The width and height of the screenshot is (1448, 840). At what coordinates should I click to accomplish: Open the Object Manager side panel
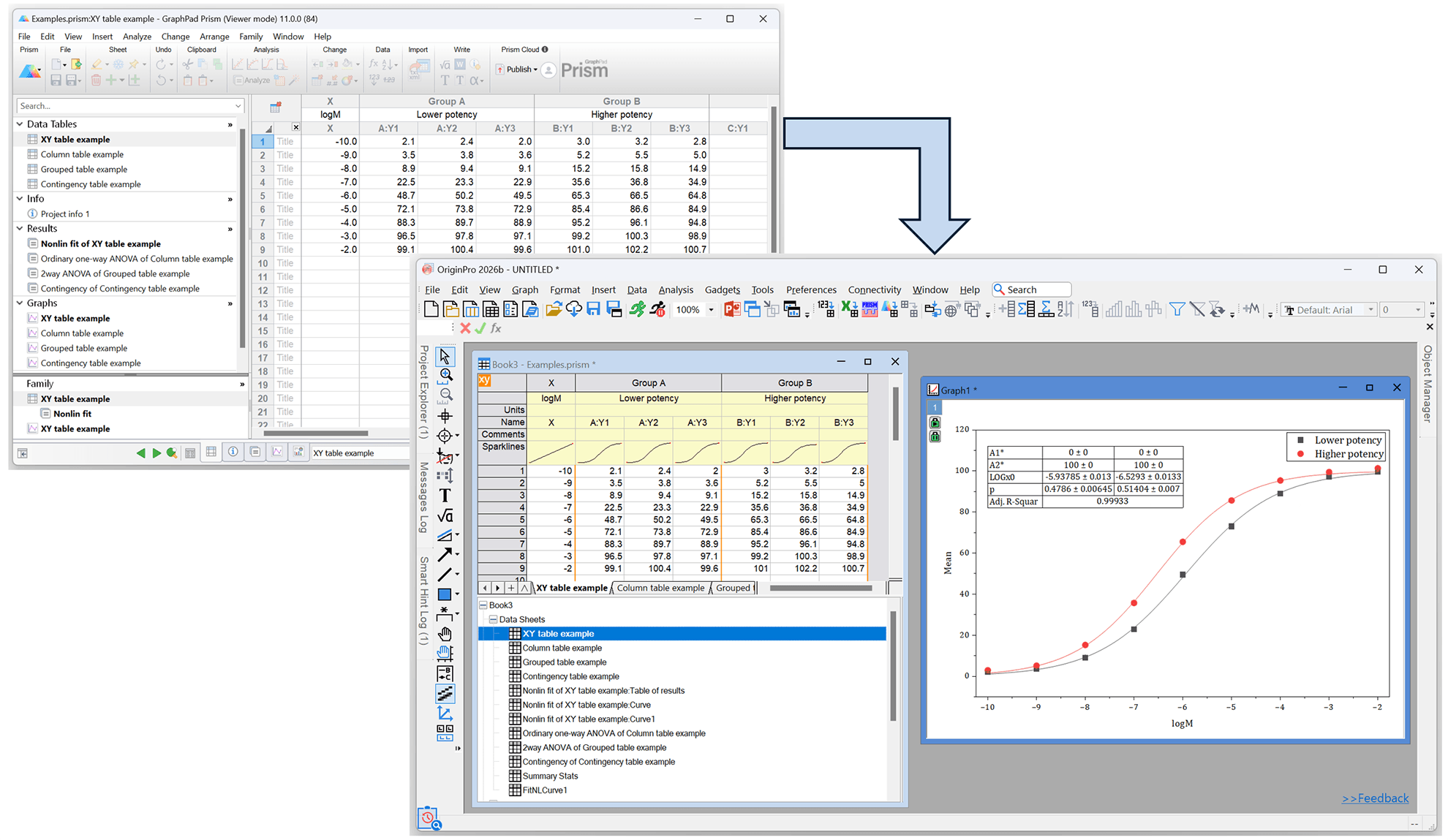[1427, 384]
